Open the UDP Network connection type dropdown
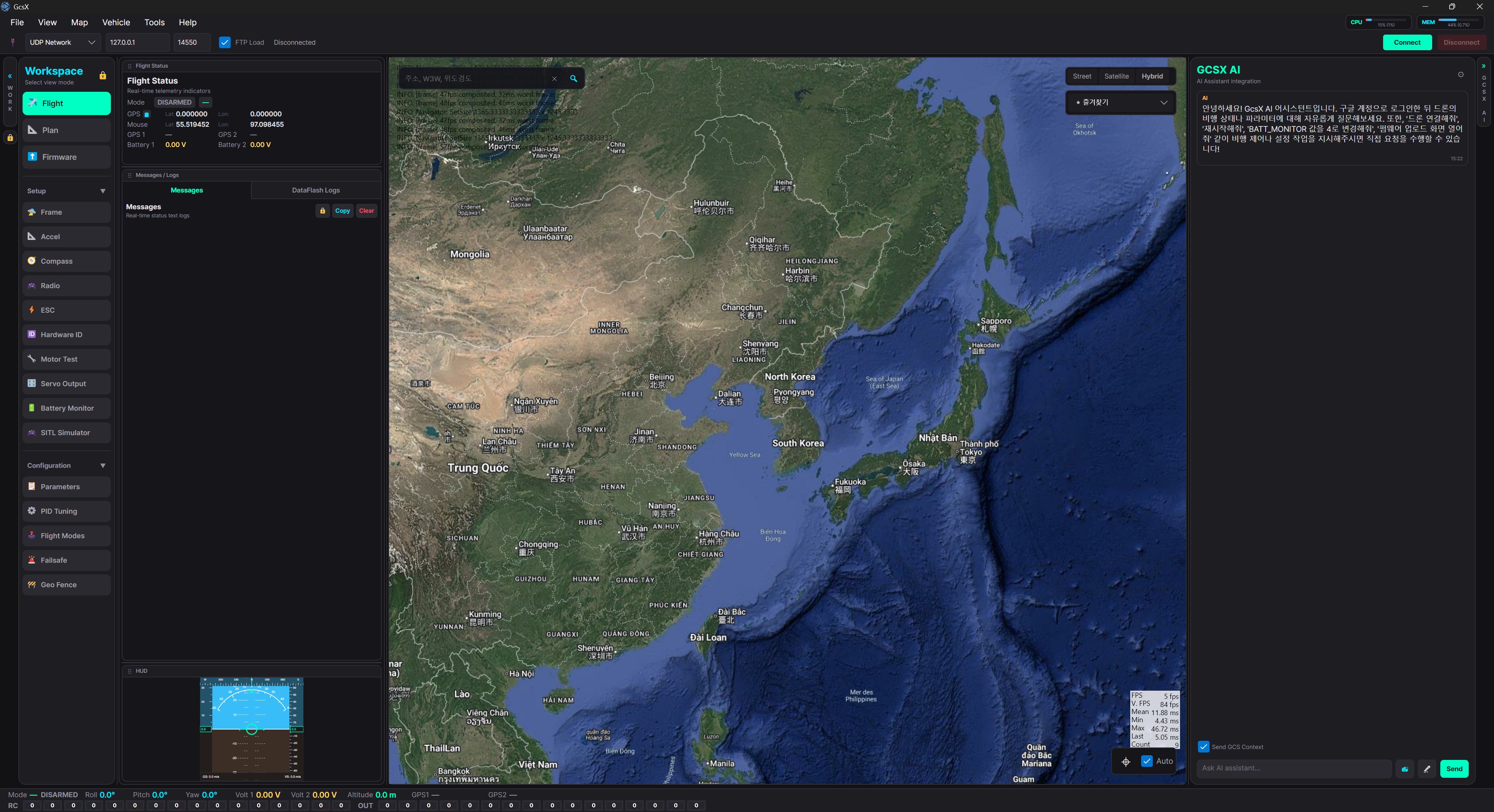Viewport: 1494px width, 812px height. click(62, 42)
